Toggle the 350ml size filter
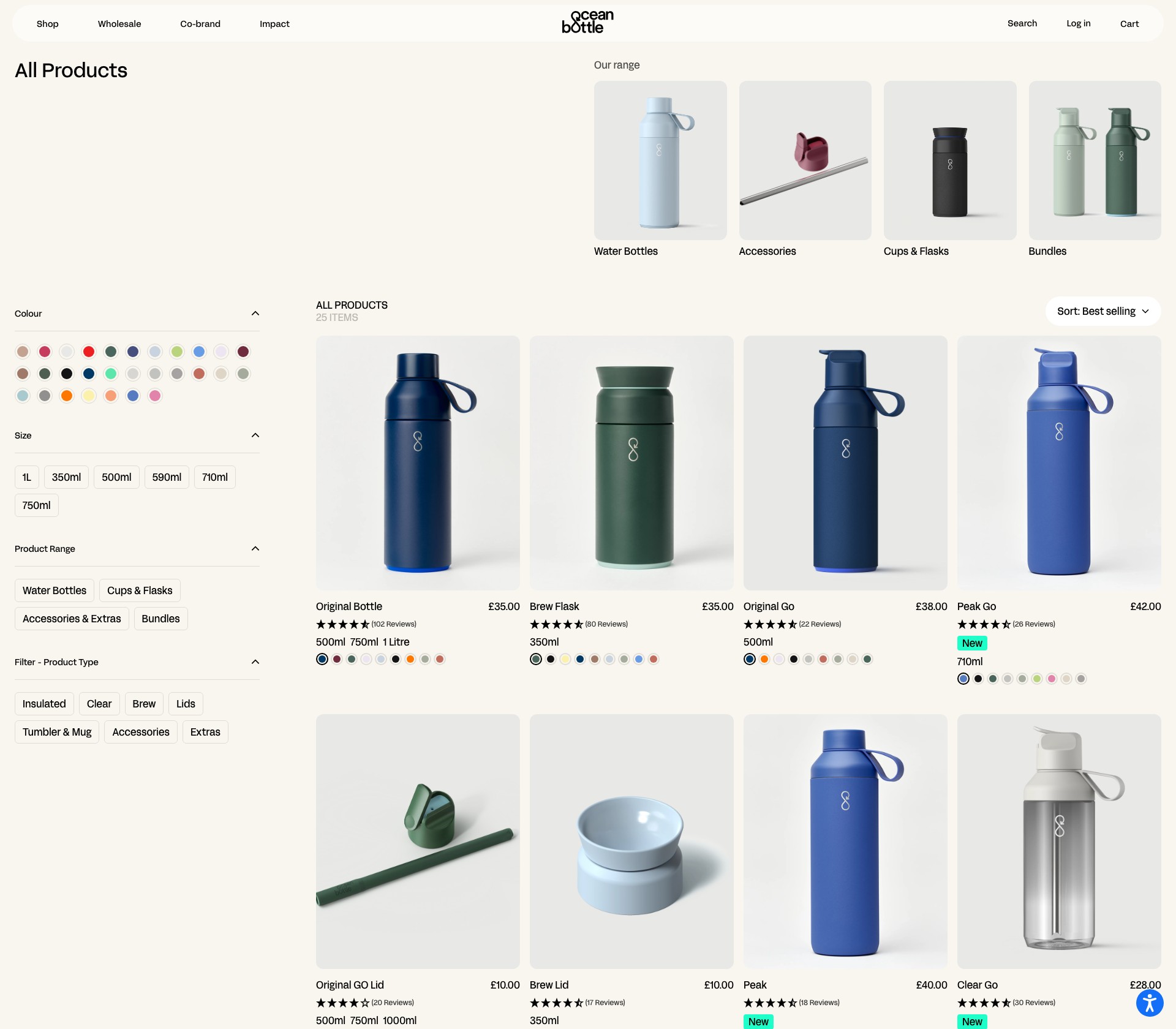This screenshot has height=1029, width=1176. [x=66, y=477]
